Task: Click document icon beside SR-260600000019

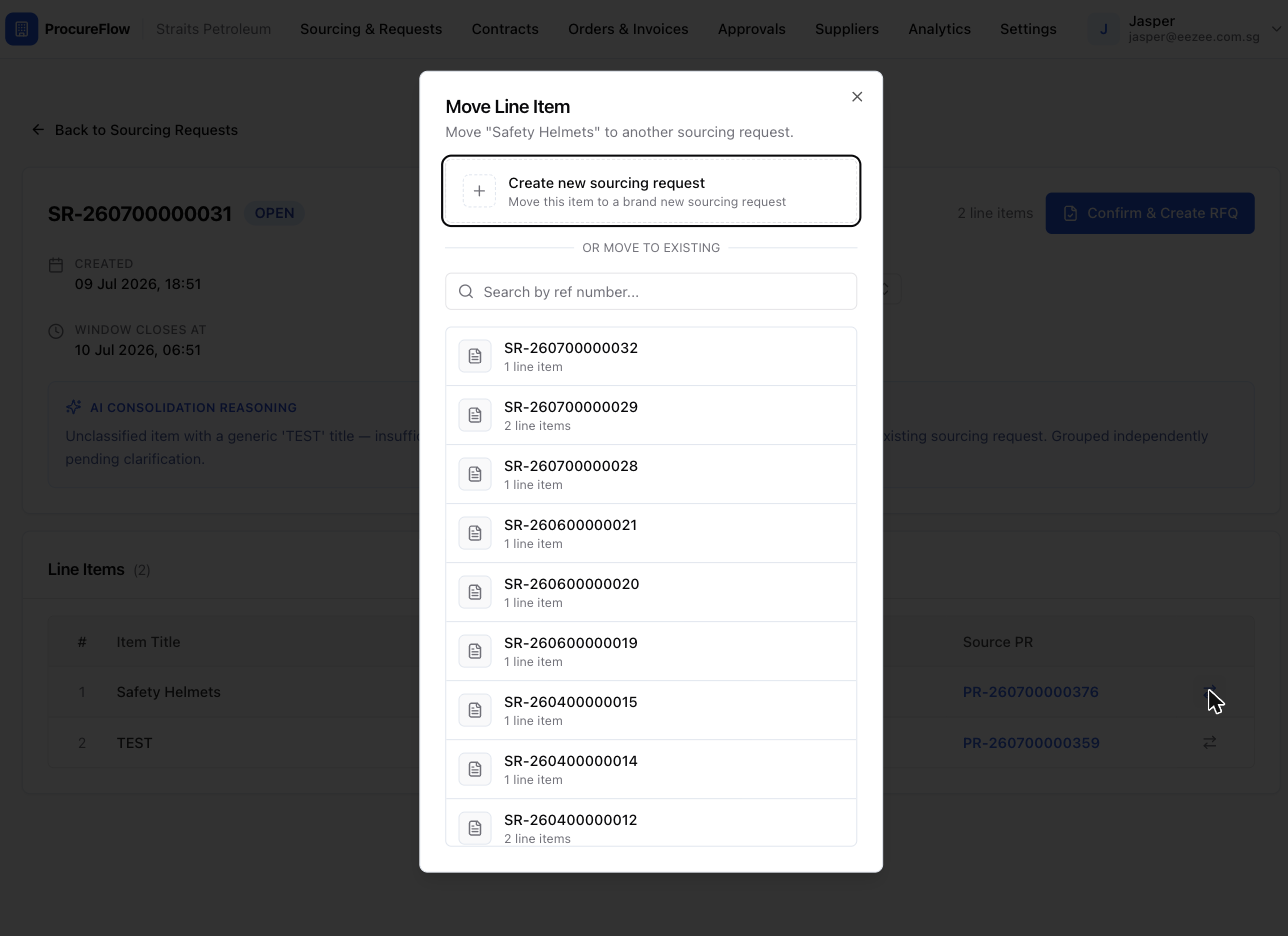Action: tap(475, 651)
